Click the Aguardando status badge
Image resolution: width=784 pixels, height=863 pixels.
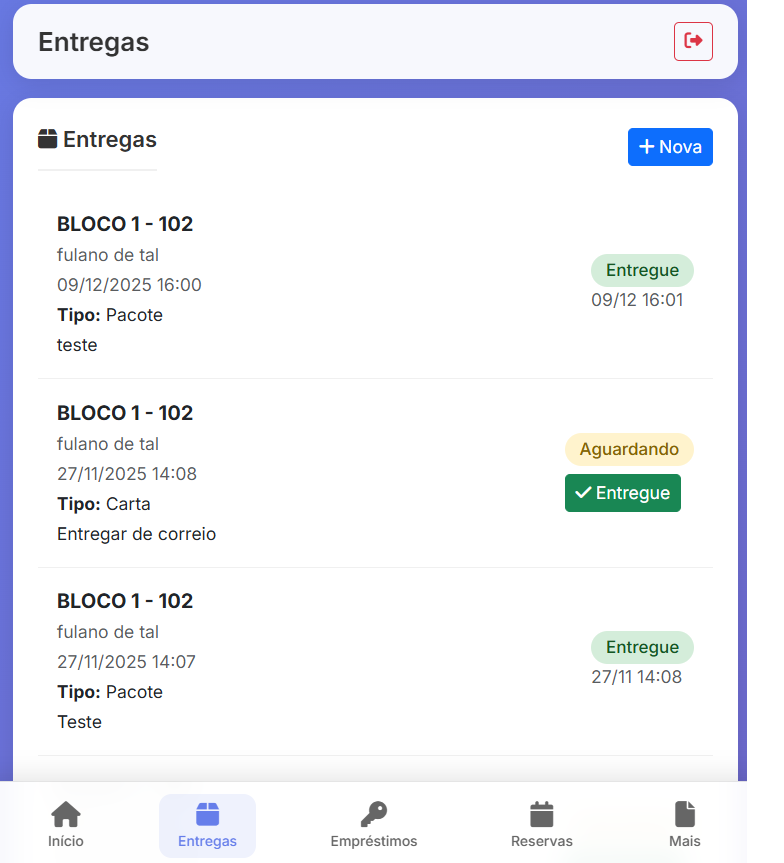629,449
